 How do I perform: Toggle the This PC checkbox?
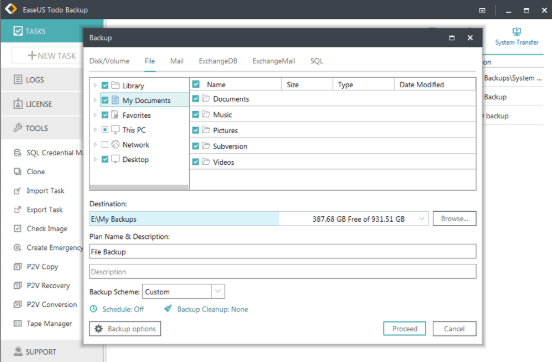105,130
